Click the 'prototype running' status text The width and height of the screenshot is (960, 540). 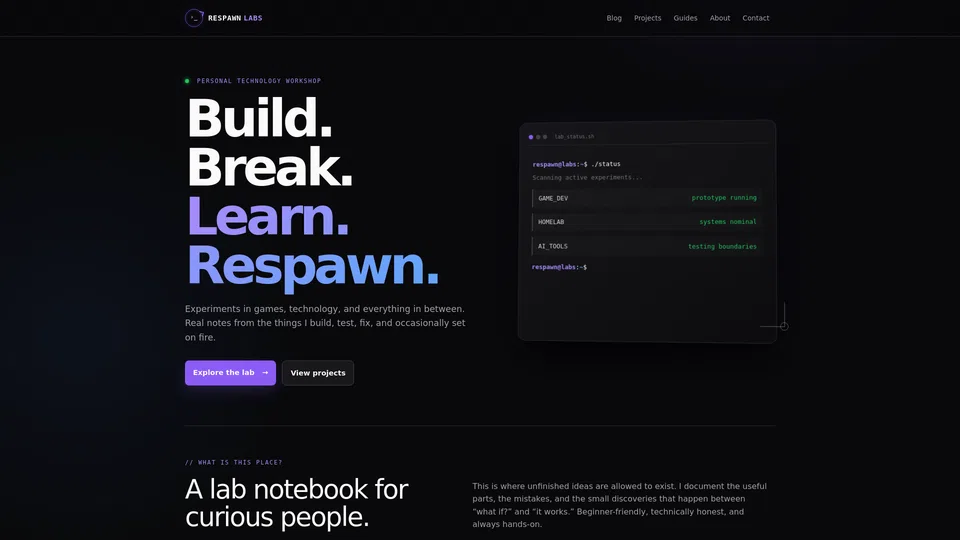click(x=724, y=198)
